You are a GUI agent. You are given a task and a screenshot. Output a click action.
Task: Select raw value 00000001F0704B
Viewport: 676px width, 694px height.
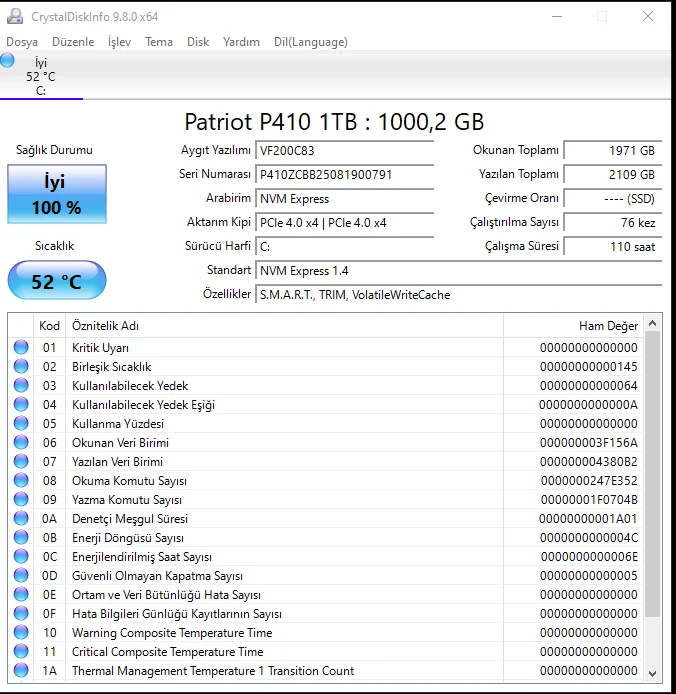point(589,500)
